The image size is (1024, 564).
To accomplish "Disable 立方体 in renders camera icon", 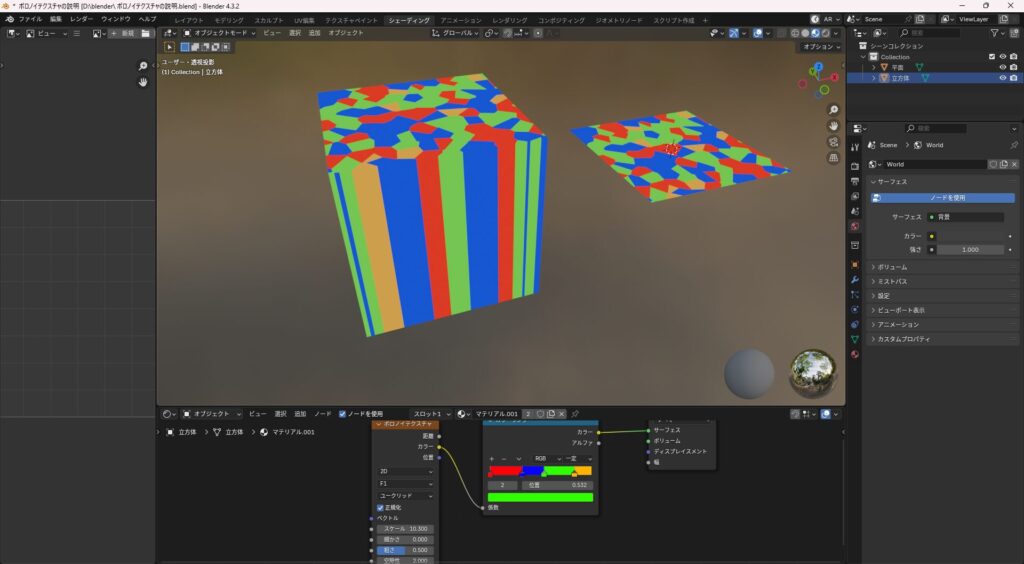I will click(x=1013, y=78).
